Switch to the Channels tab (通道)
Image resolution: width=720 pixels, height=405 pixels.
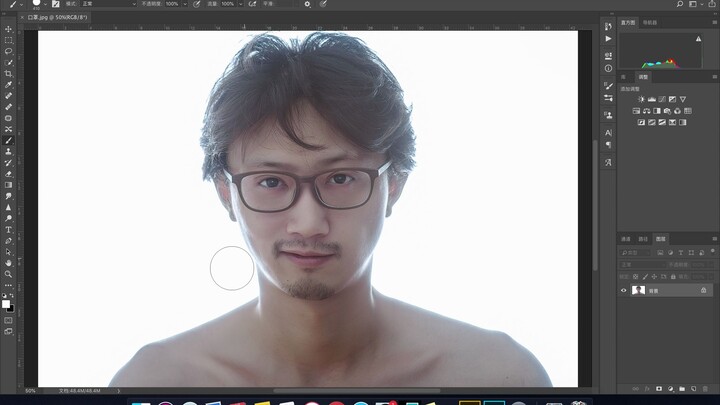coord(626,239)
